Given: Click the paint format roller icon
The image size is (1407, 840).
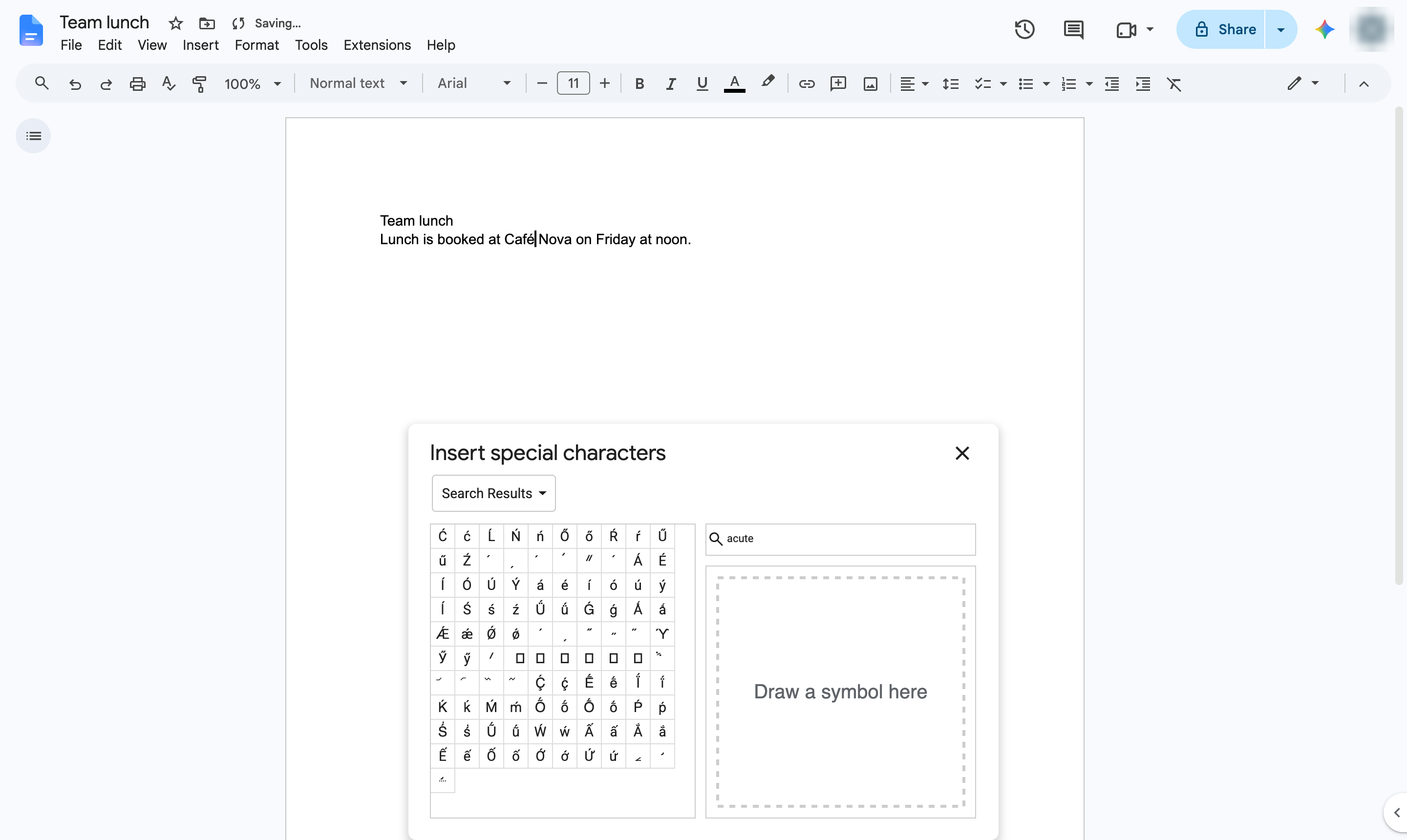Looking at the screenshot, I should coord(199,84).
